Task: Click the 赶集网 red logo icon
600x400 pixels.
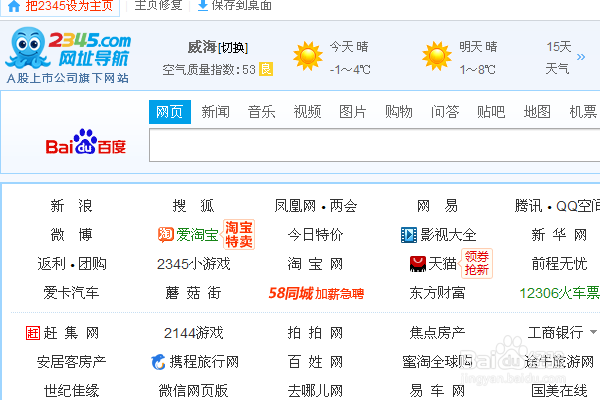Action: pos(33,333)
